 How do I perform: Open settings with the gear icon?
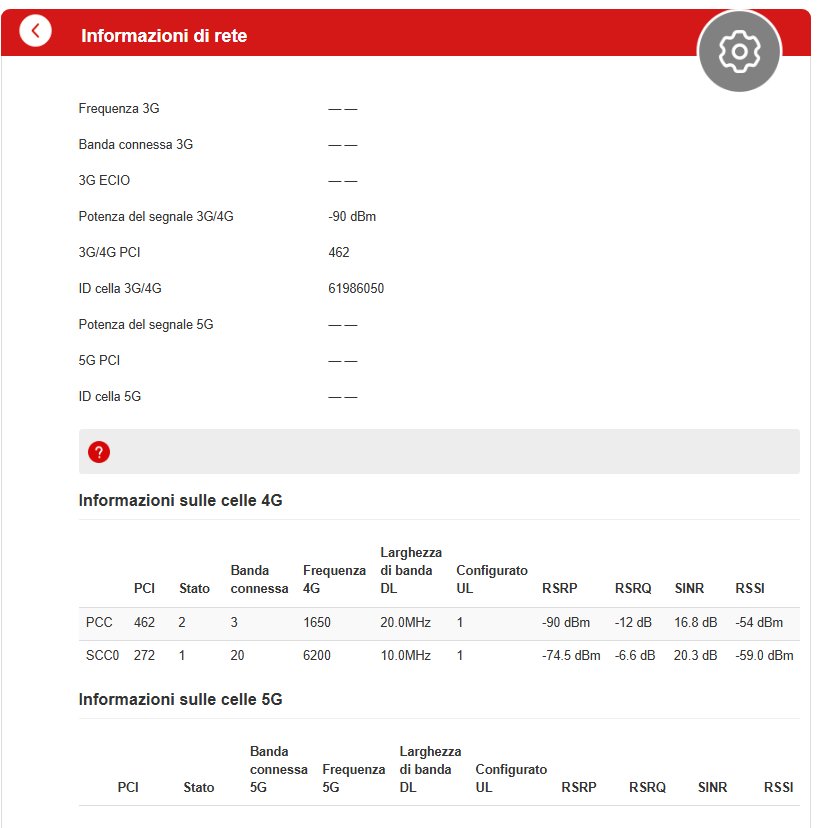739,51
